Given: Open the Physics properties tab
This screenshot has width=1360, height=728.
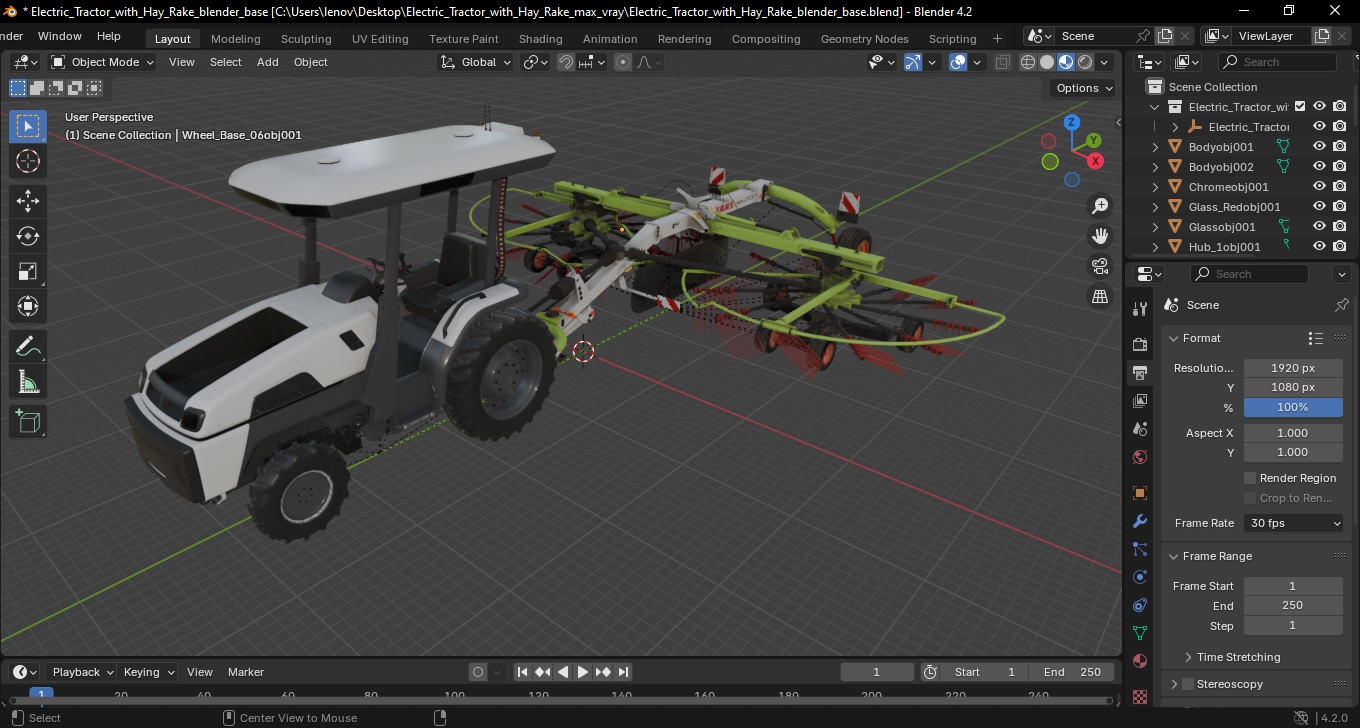Looking at the screenshot, I should 1139,577.
